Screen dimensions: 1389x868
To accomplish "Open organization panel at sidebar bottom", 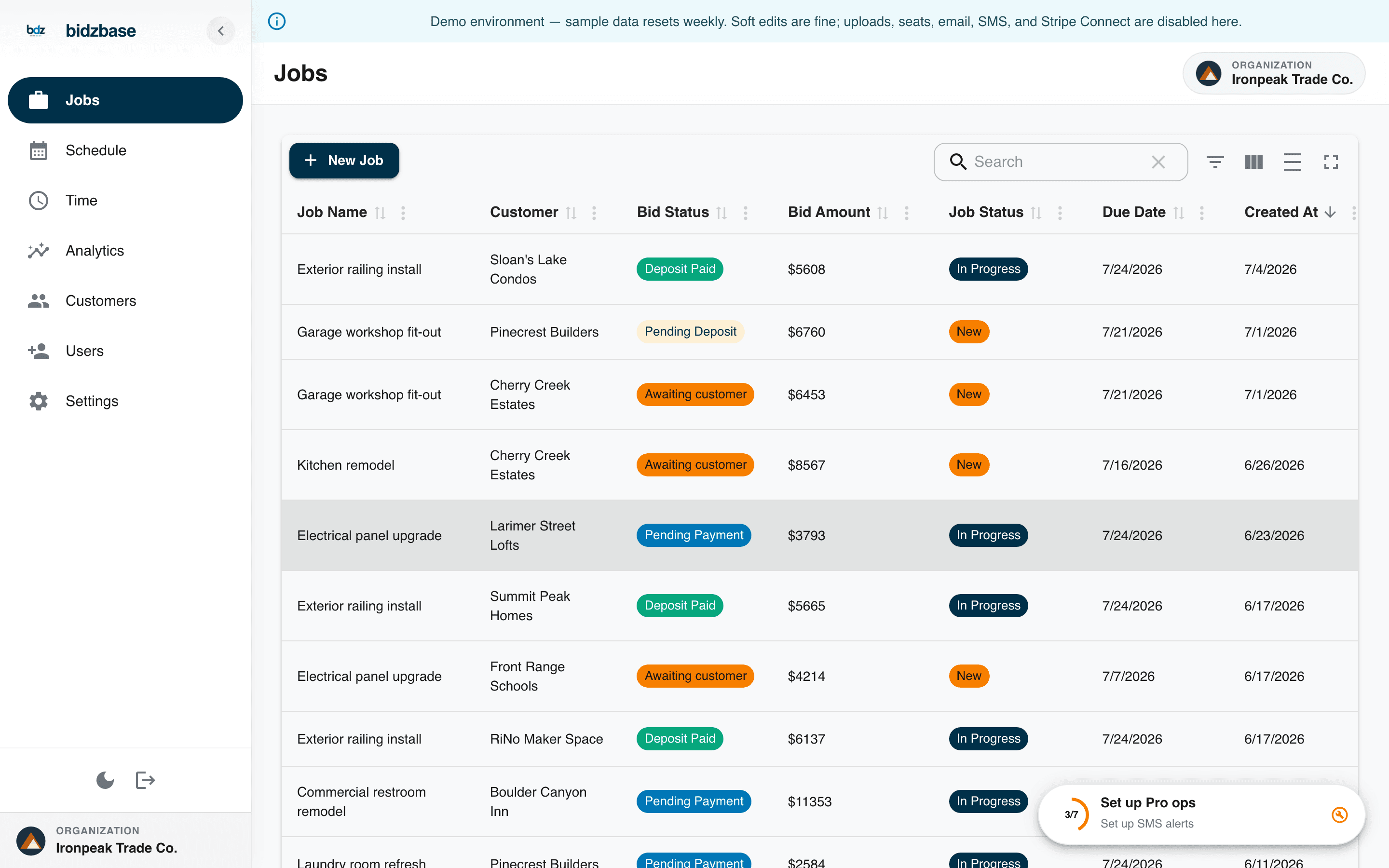I will (125, 841).
